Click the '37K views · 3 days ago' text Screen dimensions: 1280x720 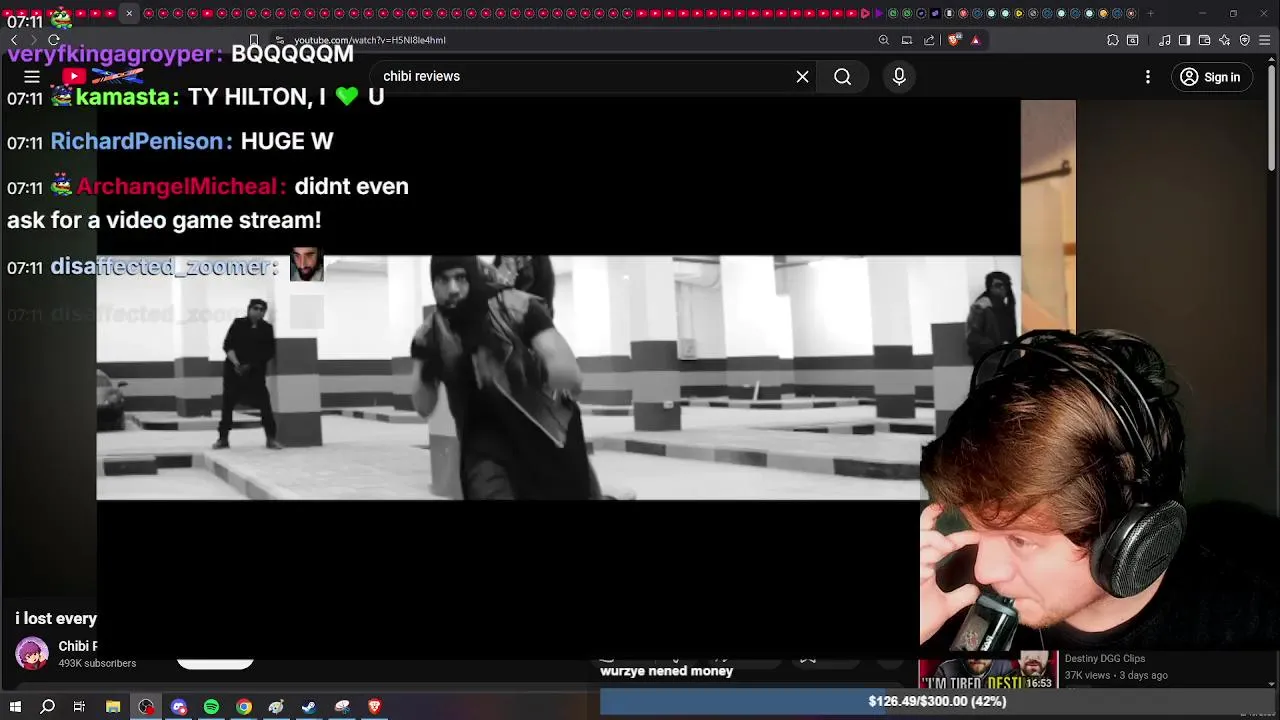tap(1116, 675)
